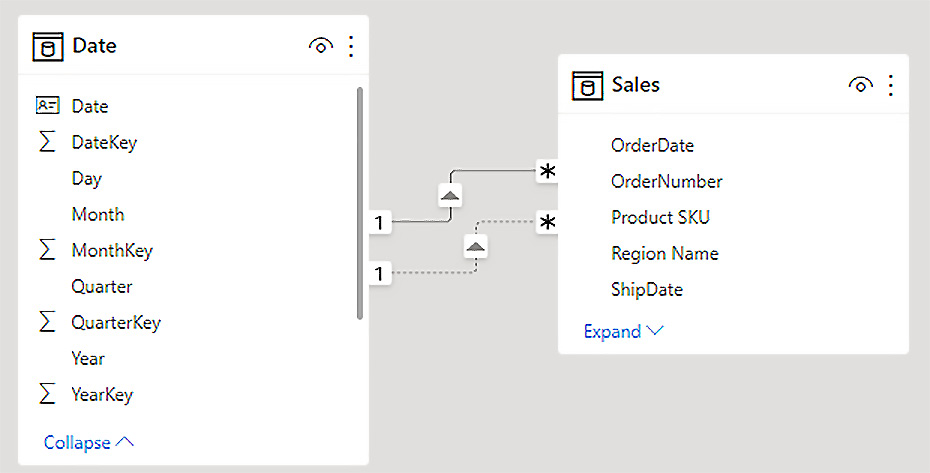Screen dimensions: 930x473
Task: Select the MonthKey field in Date table
Action: pyautogui.click(x=112, y=250)
